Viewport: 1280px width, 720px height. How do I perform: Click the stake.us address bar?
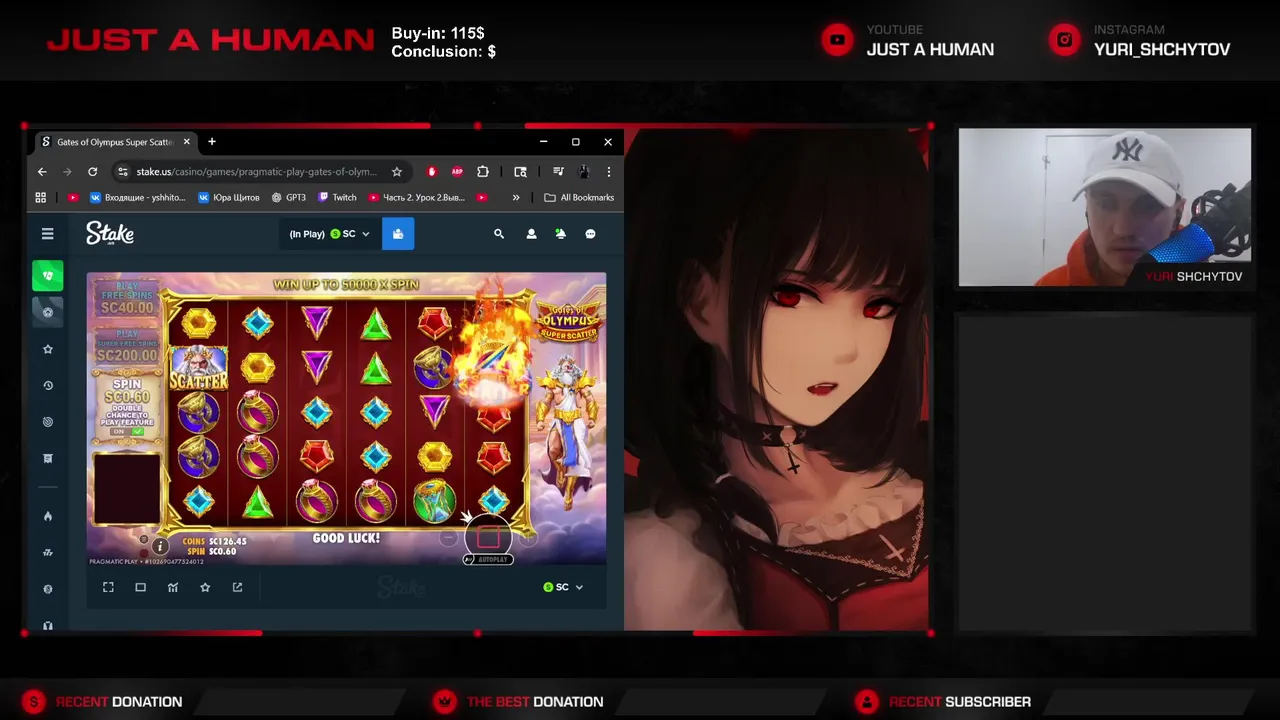pyautogui.click(x=256, y=172)
